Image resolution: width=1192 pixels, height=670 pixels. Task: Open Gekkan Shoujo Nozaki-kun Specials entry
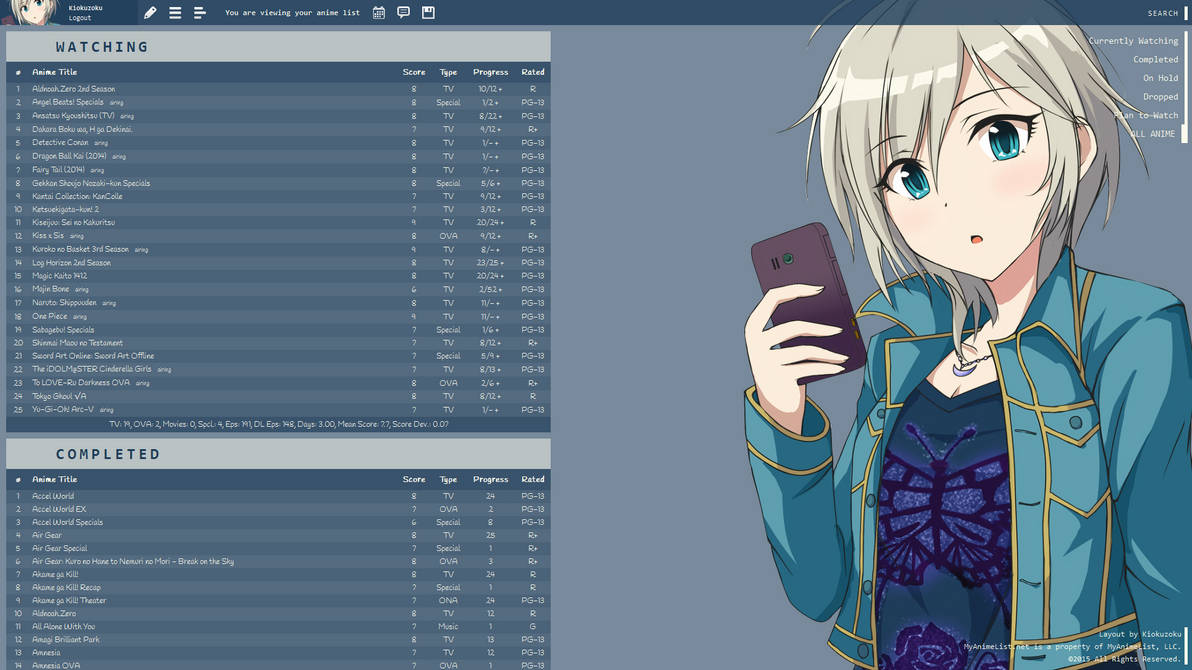coord(90,183)
